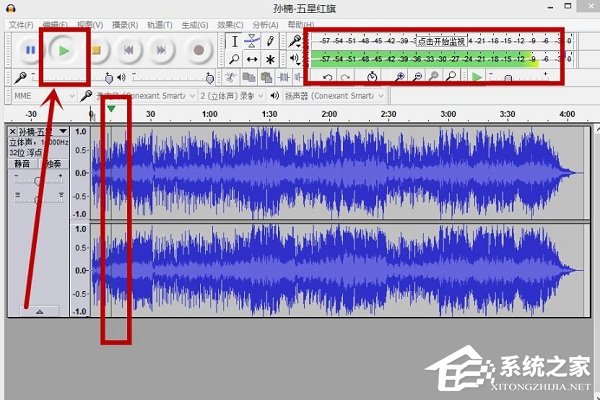Select the Draw pencil tool
Screen dimensions: 600x400
[x=270, y=41]
